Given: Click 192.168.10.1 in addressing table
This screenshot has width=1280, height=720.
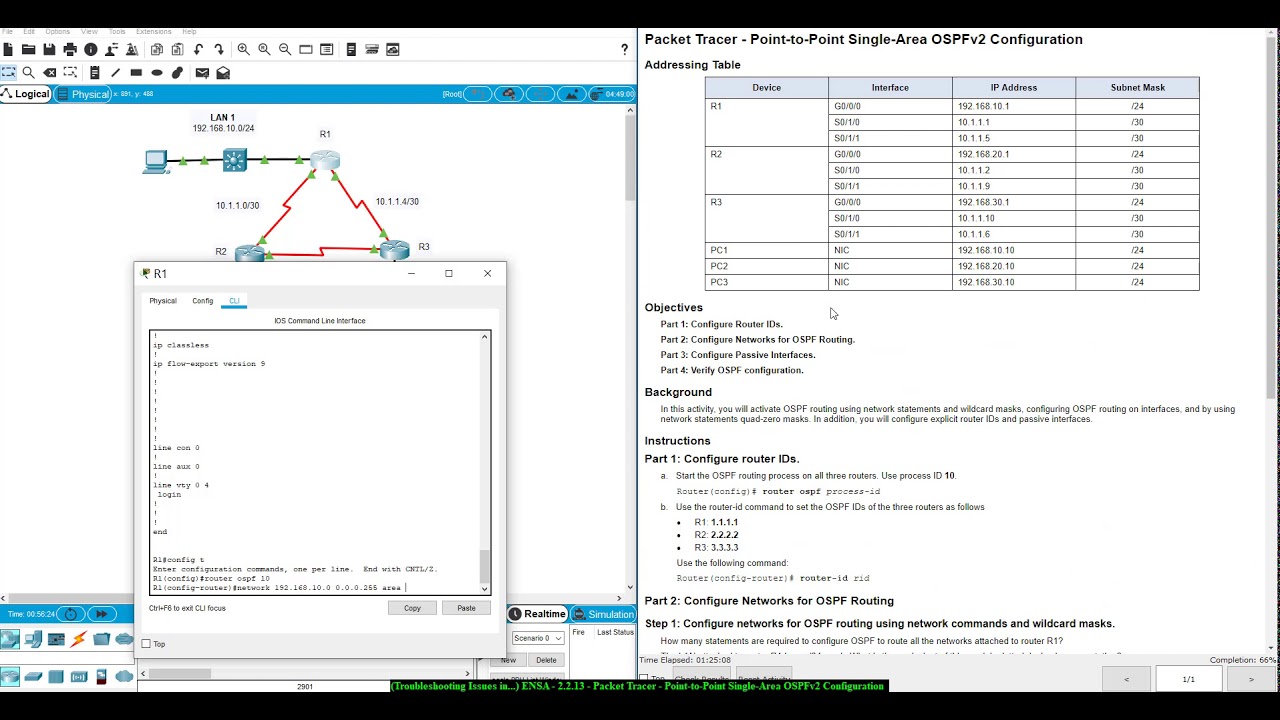Looking at the screenshot, I should point(983,106).
